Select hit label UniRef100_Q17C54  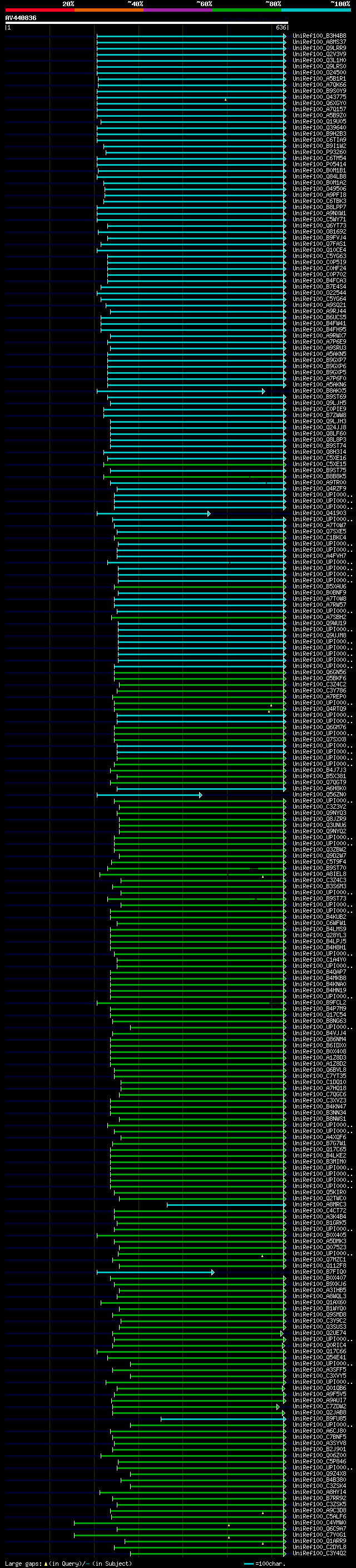(x=319, y=1015)
